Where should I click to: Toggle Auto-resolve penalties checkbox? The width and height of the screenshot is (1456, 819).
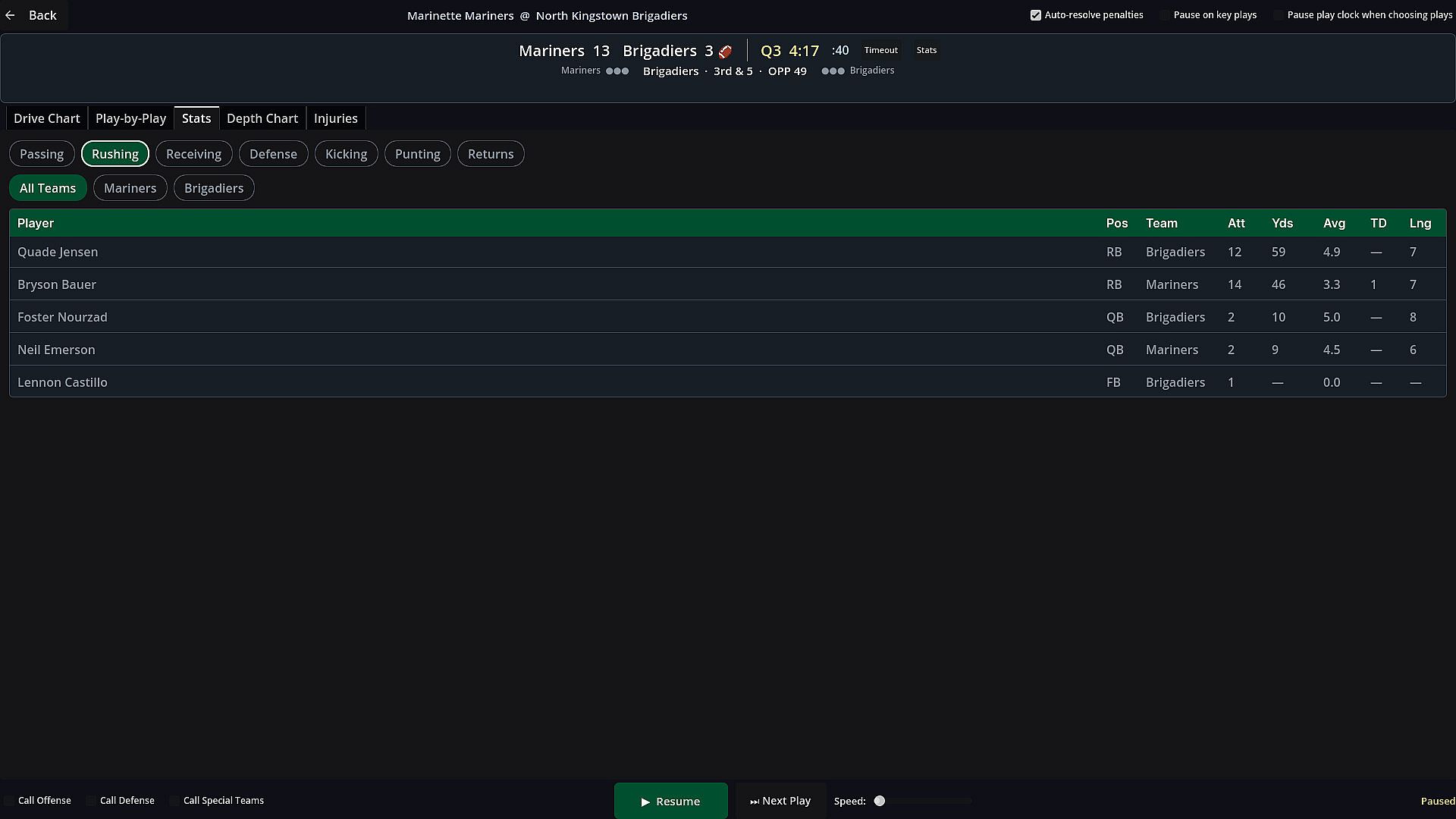tap(1036, 15)
